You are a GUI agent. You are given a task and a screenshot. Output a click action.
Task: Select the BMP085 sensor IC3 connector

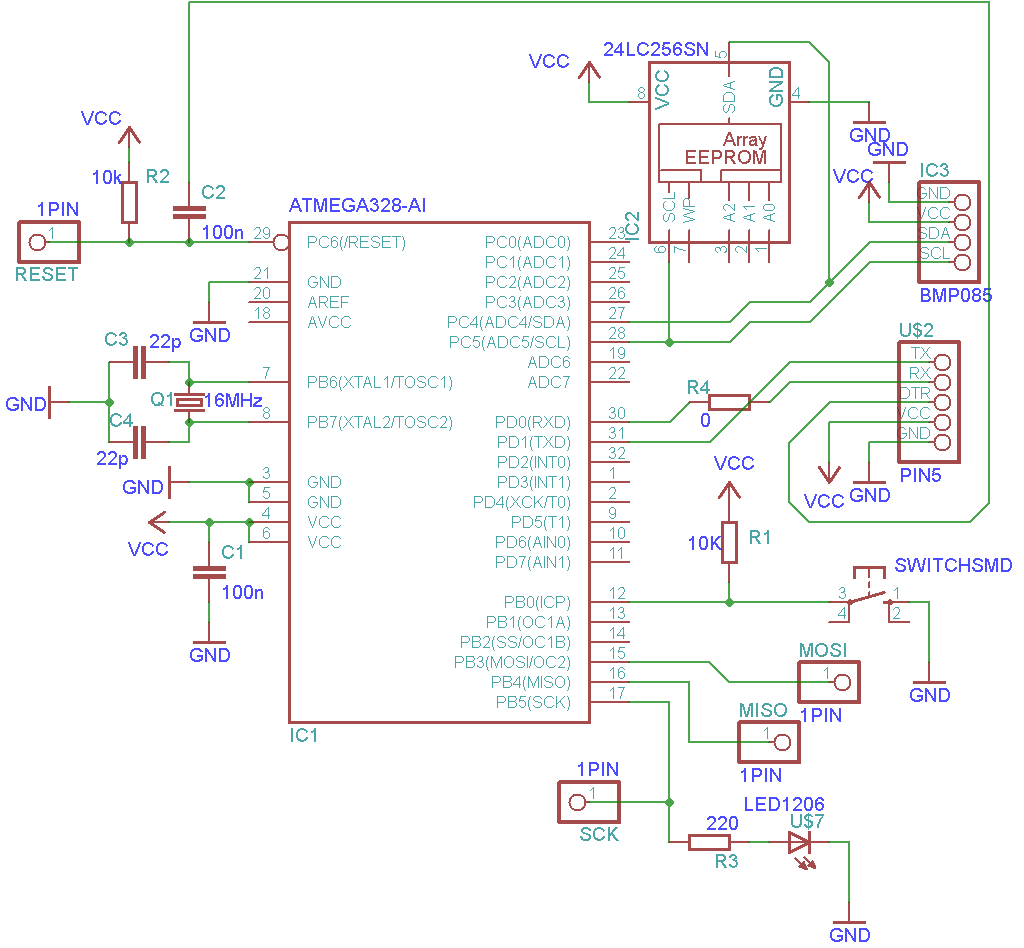[x=949, y=232]
